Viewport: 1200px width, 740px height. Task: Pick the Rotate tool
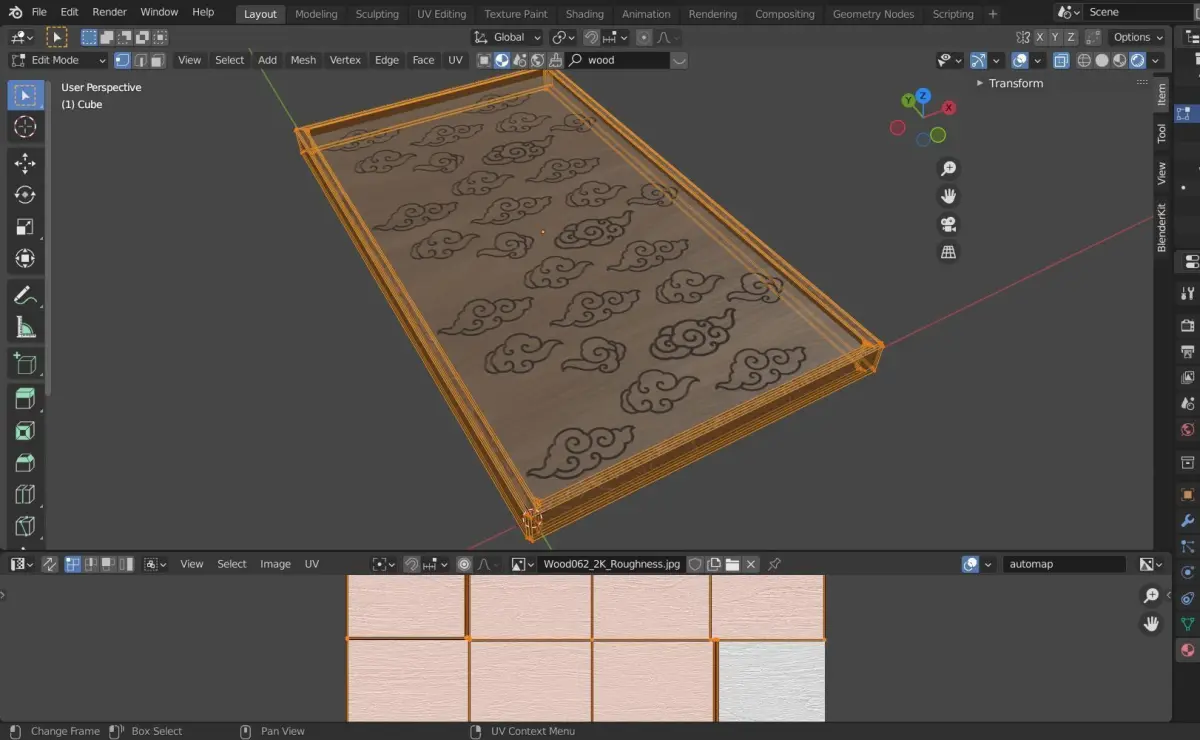pyautogui.click(x=26, y=195)
